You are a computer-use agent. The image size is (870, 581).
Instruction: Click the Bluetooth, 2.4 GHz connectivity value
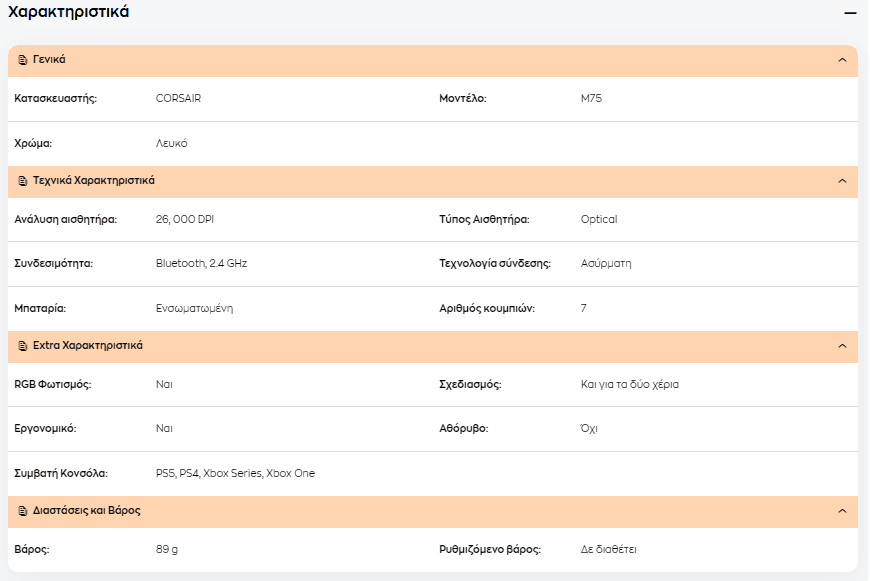[201, 263]
